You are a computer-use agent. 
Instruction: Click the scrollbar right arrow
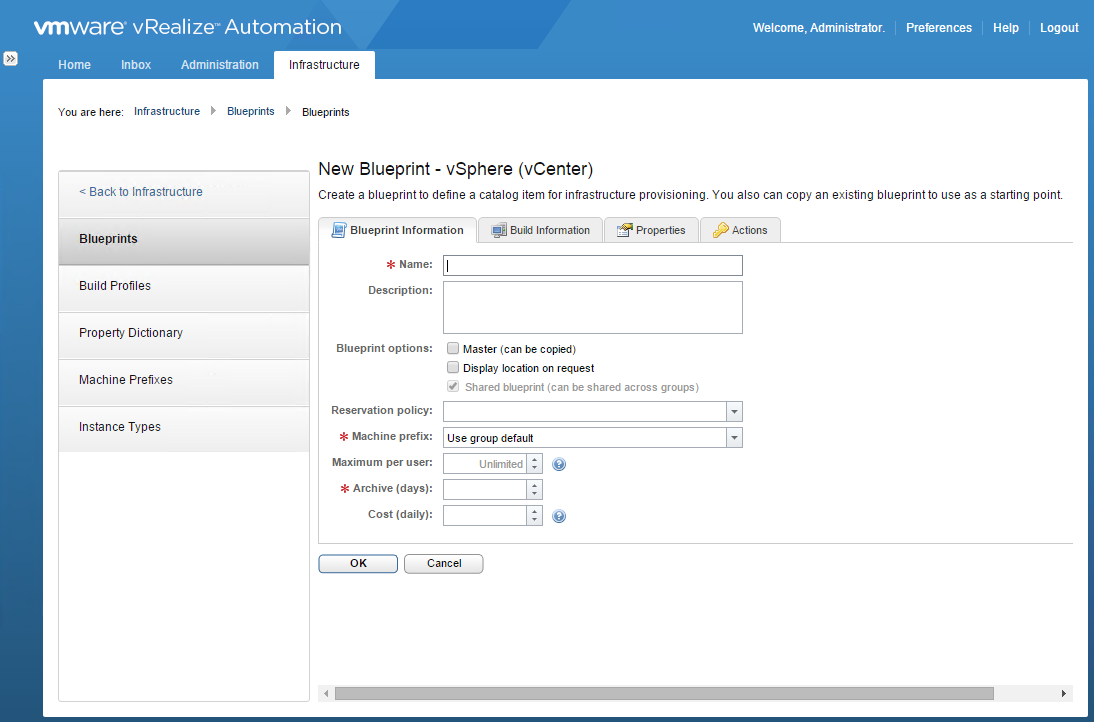point(1064,693)
